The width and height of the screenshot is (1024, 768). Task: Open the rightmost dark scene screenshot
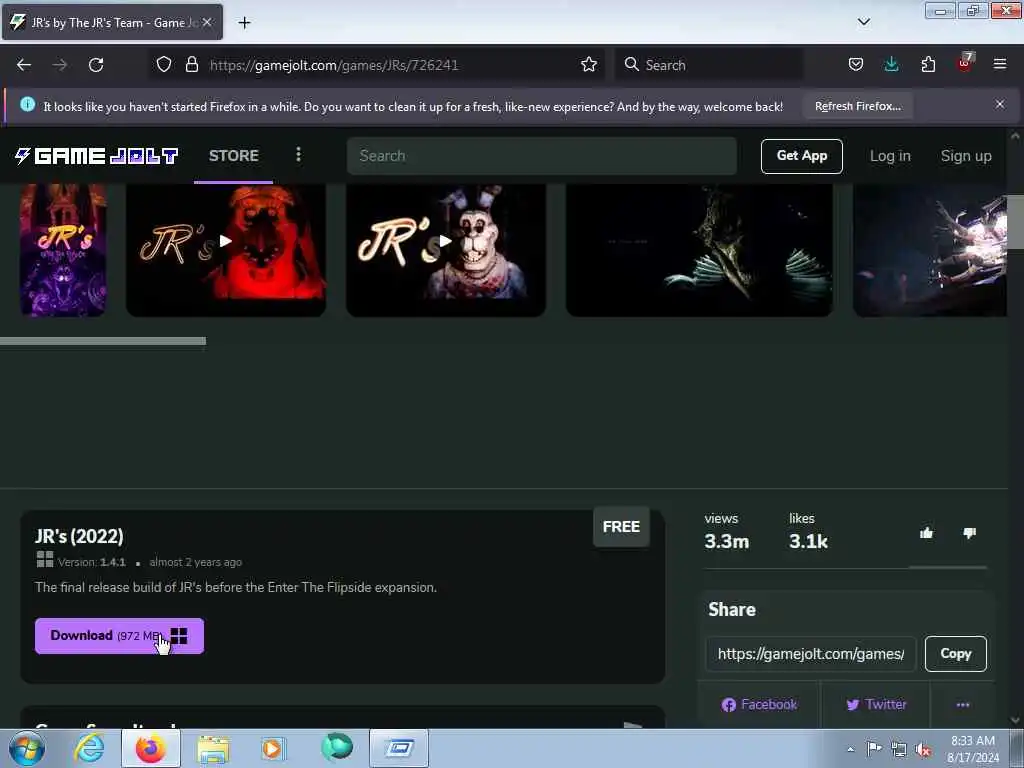click(x=929, y=250)
